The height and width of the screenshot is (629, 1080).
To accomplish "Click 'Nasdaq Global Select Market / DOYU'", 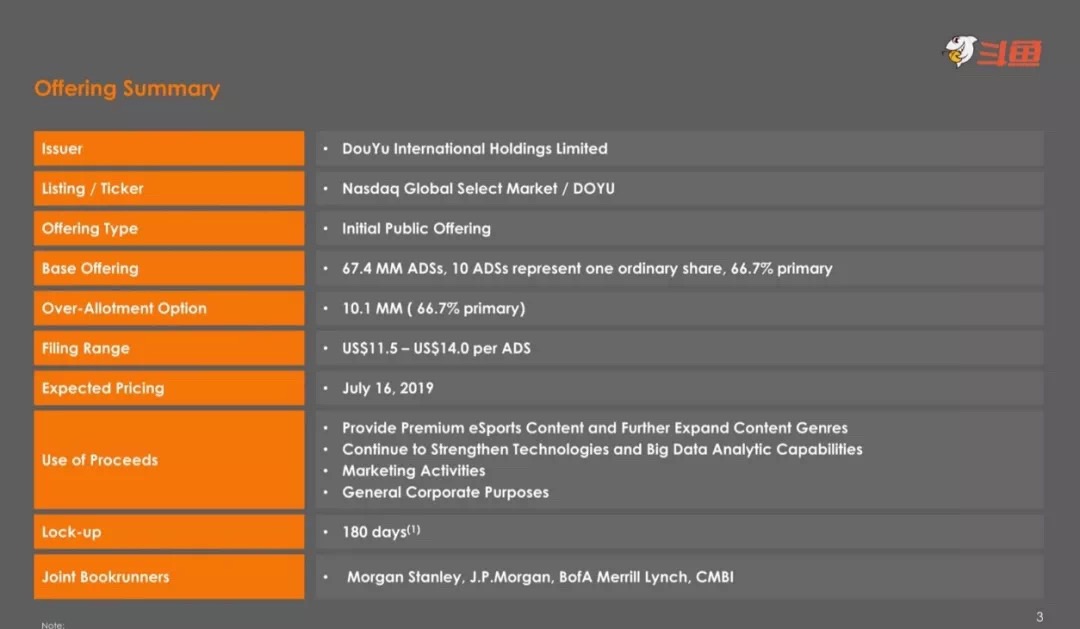I will 478,189.
